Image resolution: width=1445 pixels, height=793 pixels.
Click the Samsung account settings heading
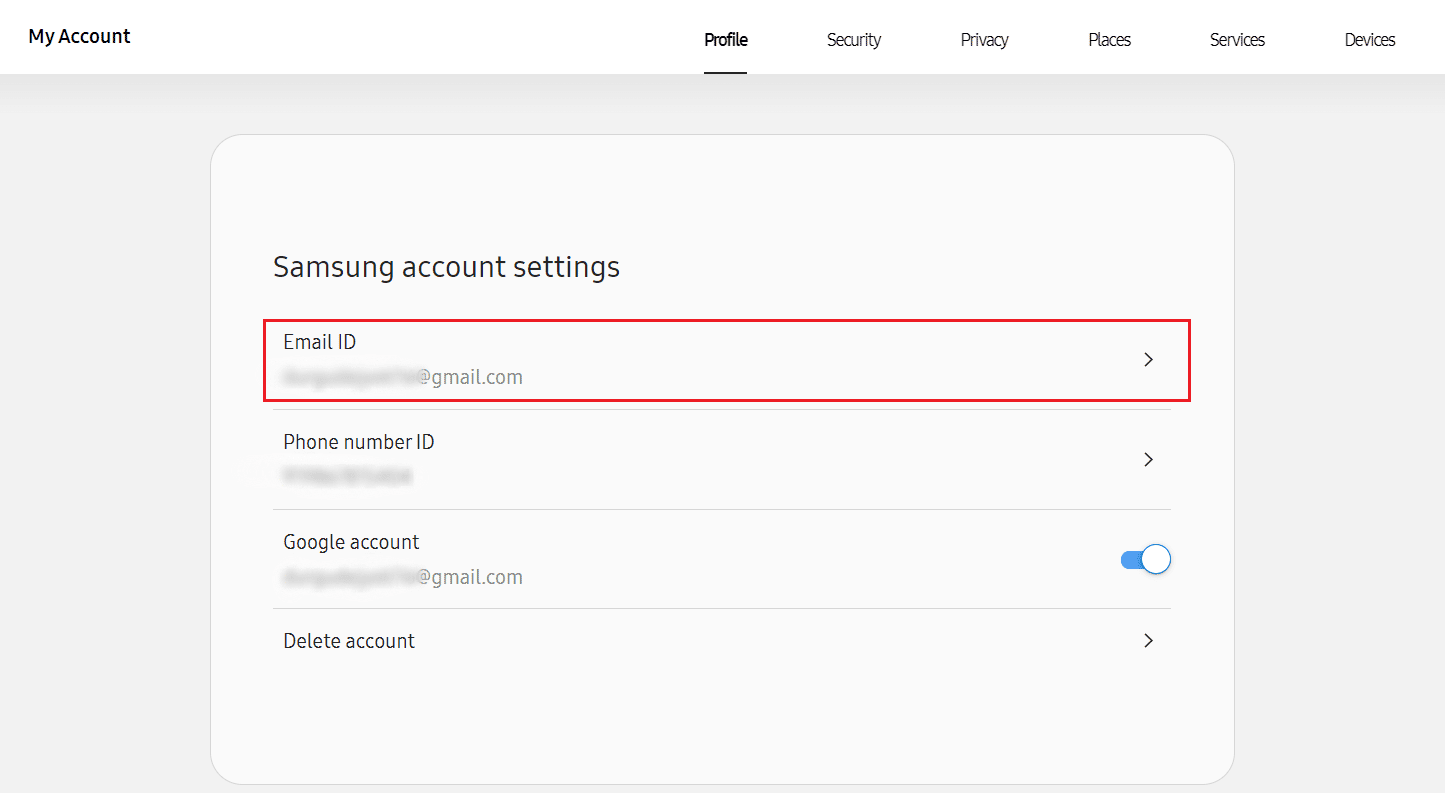(x=446, y=267)
